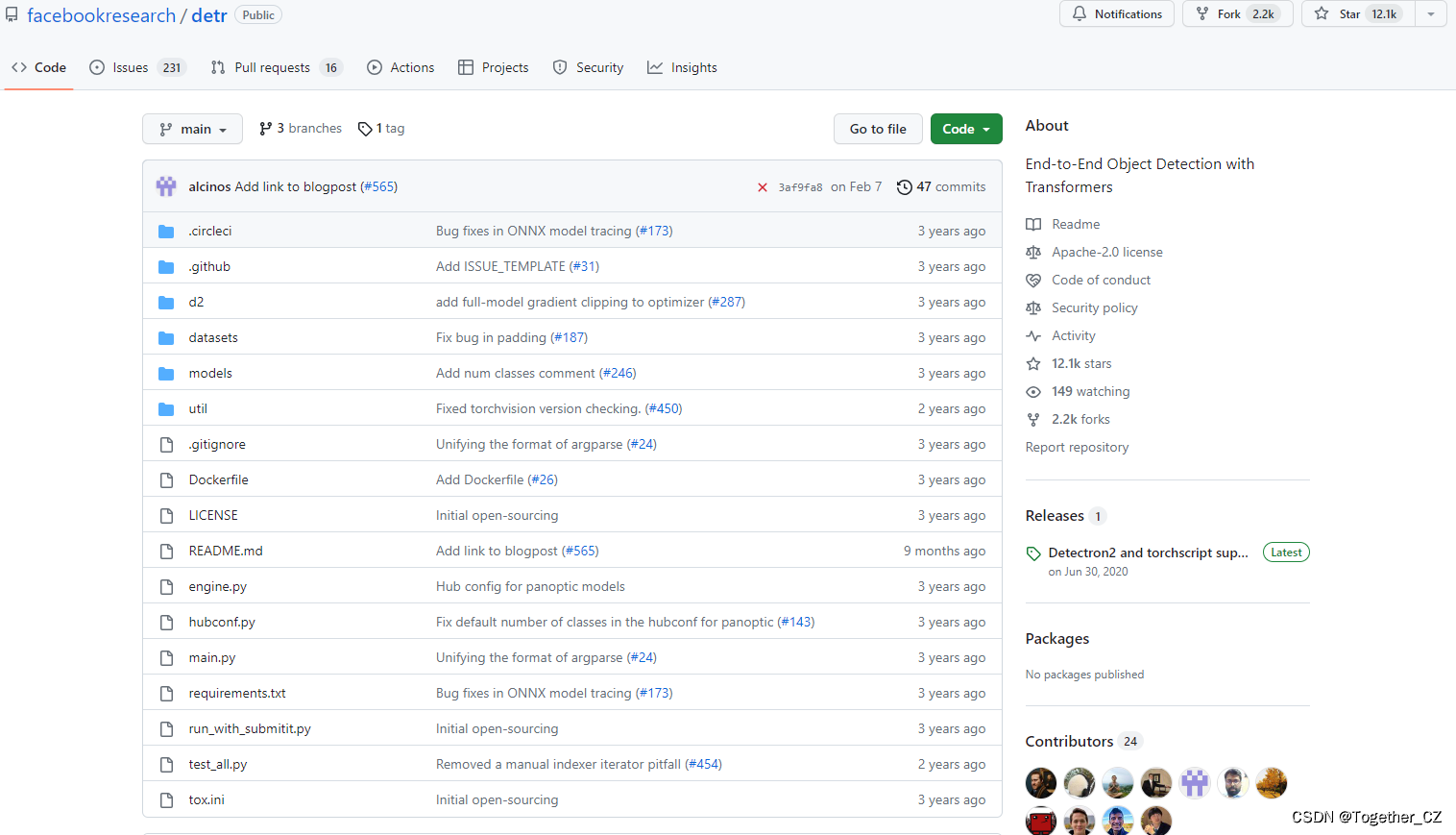Go to the Actions tab
The image size is (1456, 835).
coord(400,67)
